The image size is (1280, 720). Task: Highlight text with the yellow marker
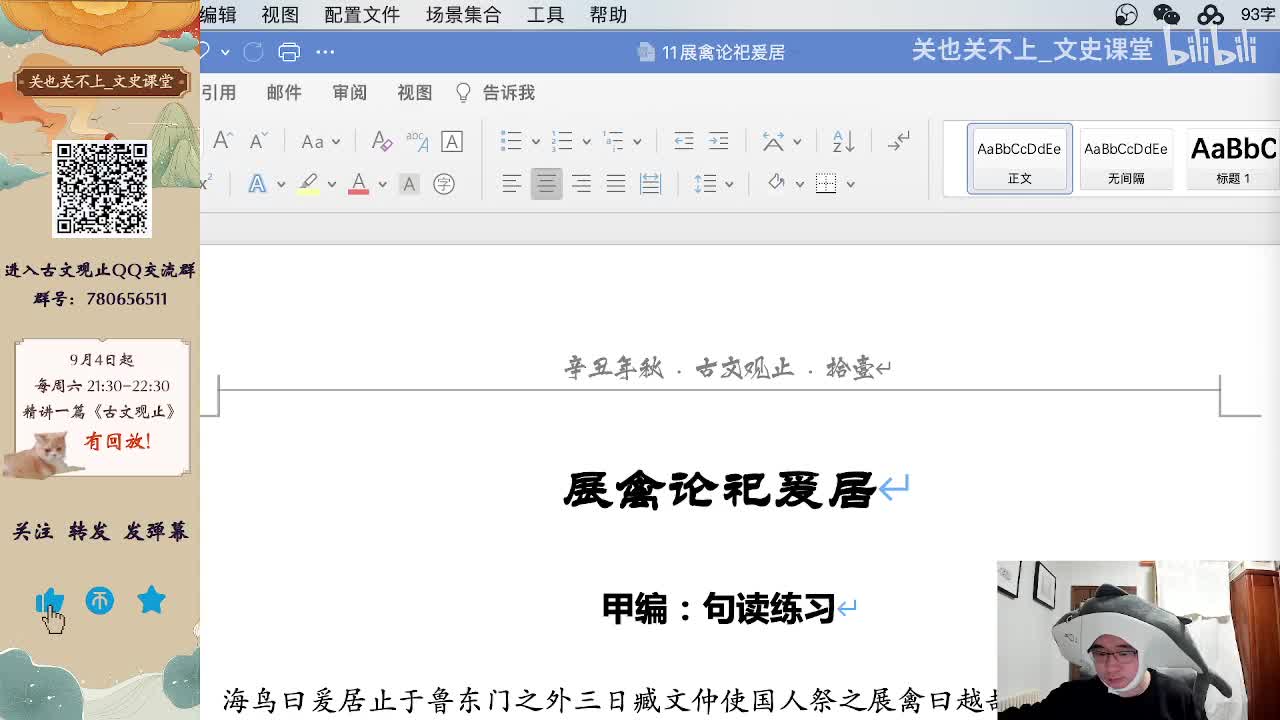pos(308,184)
